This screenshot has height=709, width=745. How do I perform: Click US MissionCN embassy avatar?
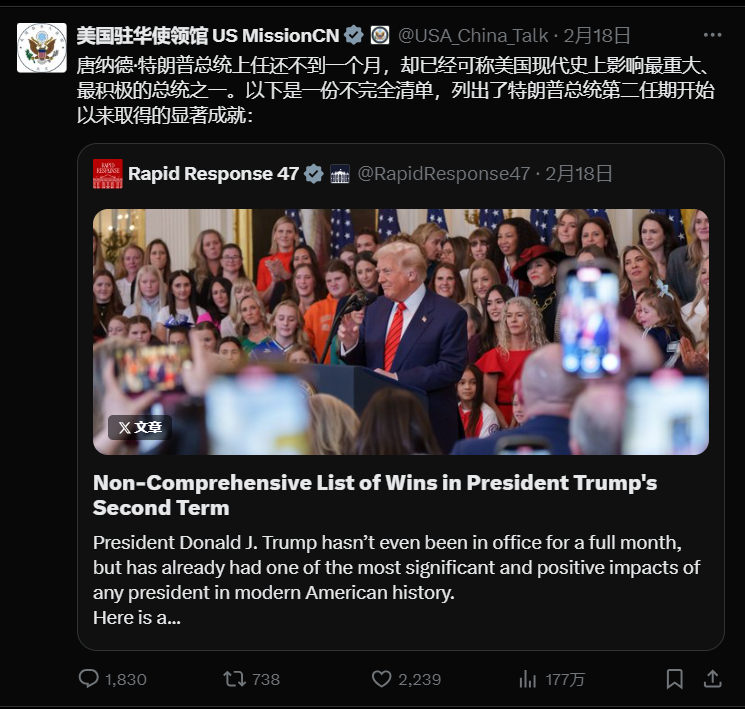[x=42, y=48]
